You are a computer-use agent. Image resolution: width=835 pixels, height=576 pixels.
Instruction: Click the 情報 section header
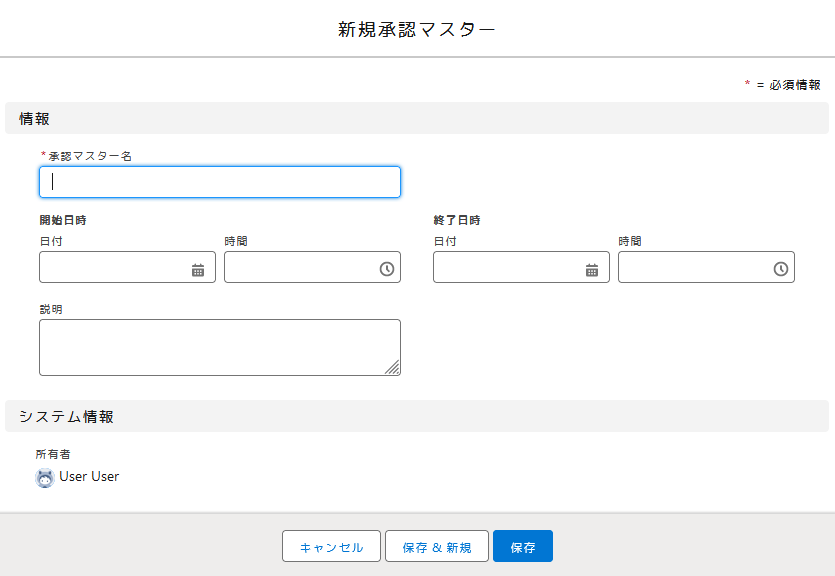(35, 119)
